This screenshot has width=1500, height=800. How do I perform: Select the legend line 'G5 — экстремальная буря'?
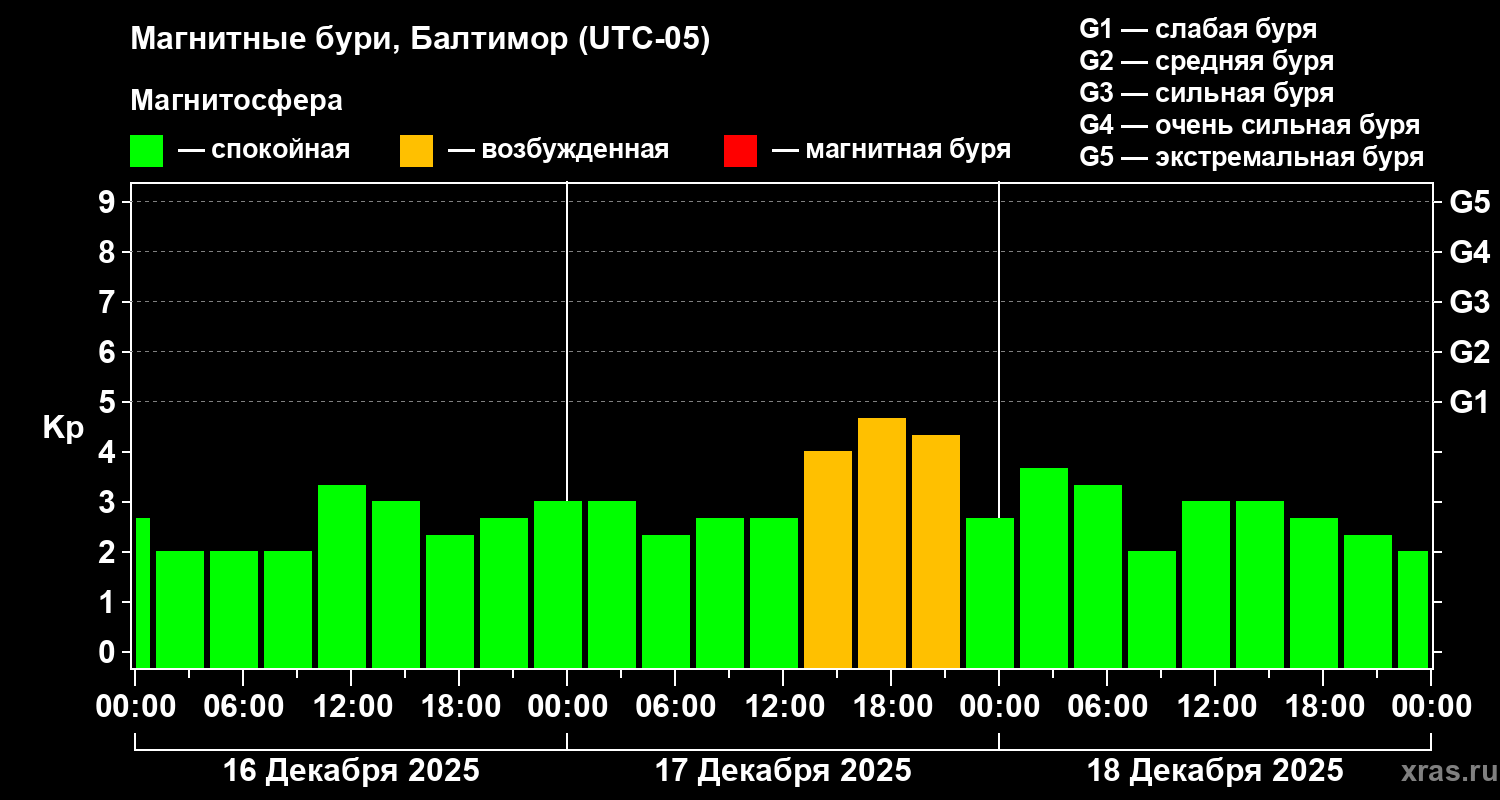(x=1252, y=157)
